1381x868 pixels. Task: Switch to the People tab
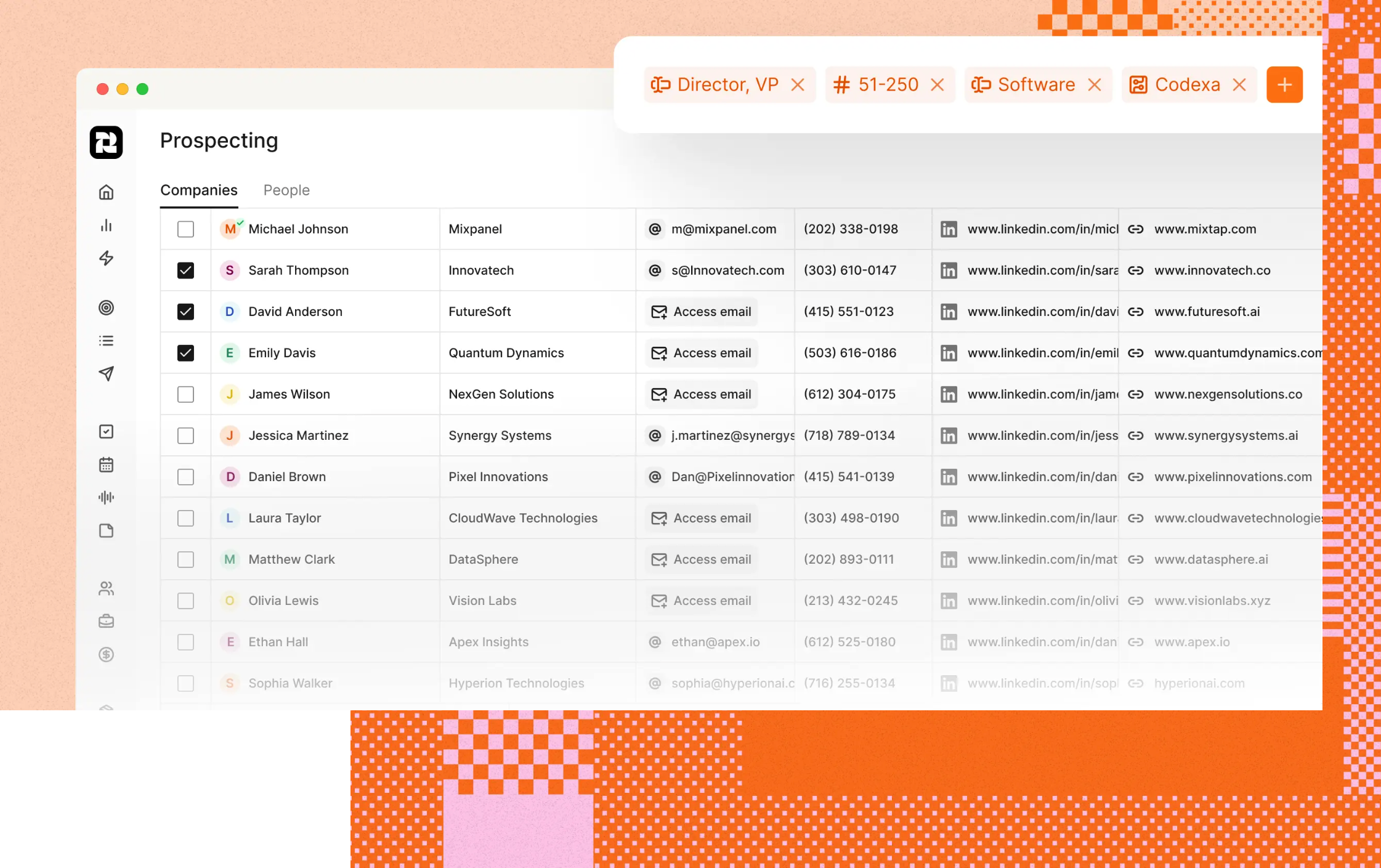(286, 190)
